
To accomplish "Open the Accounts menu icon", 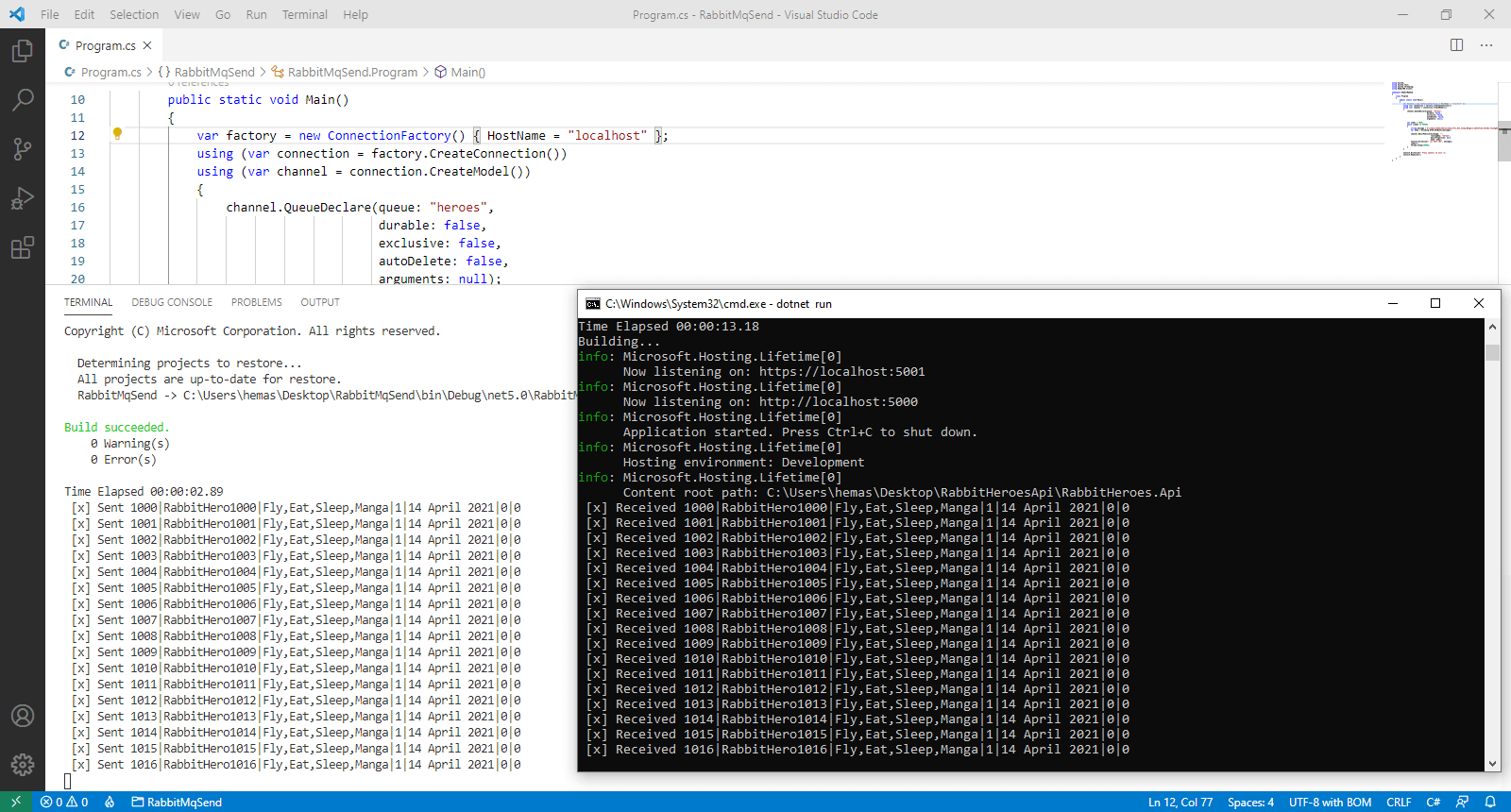I will [23, 716].
